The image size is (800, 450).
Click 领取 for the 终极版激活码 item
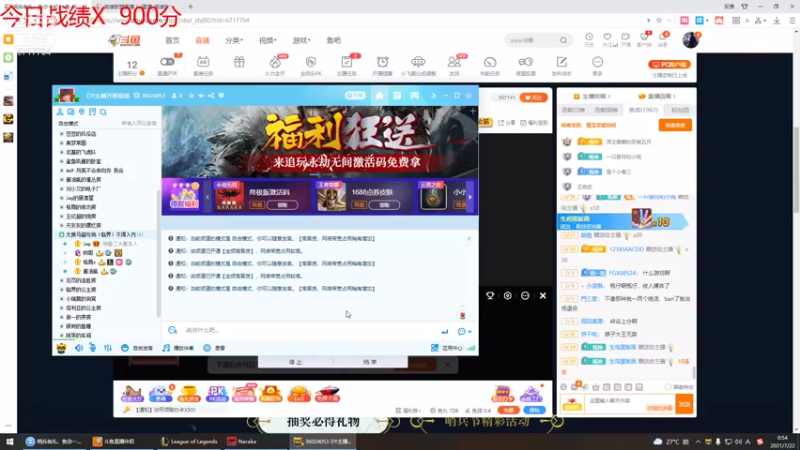click(x=282, y=205)
